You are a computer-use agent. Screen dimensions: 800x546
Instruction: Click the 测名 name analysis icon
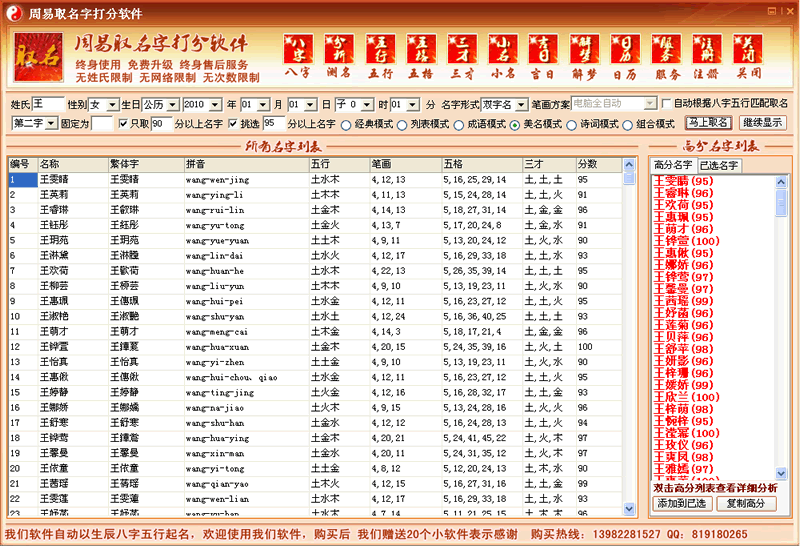coord(339,56)
